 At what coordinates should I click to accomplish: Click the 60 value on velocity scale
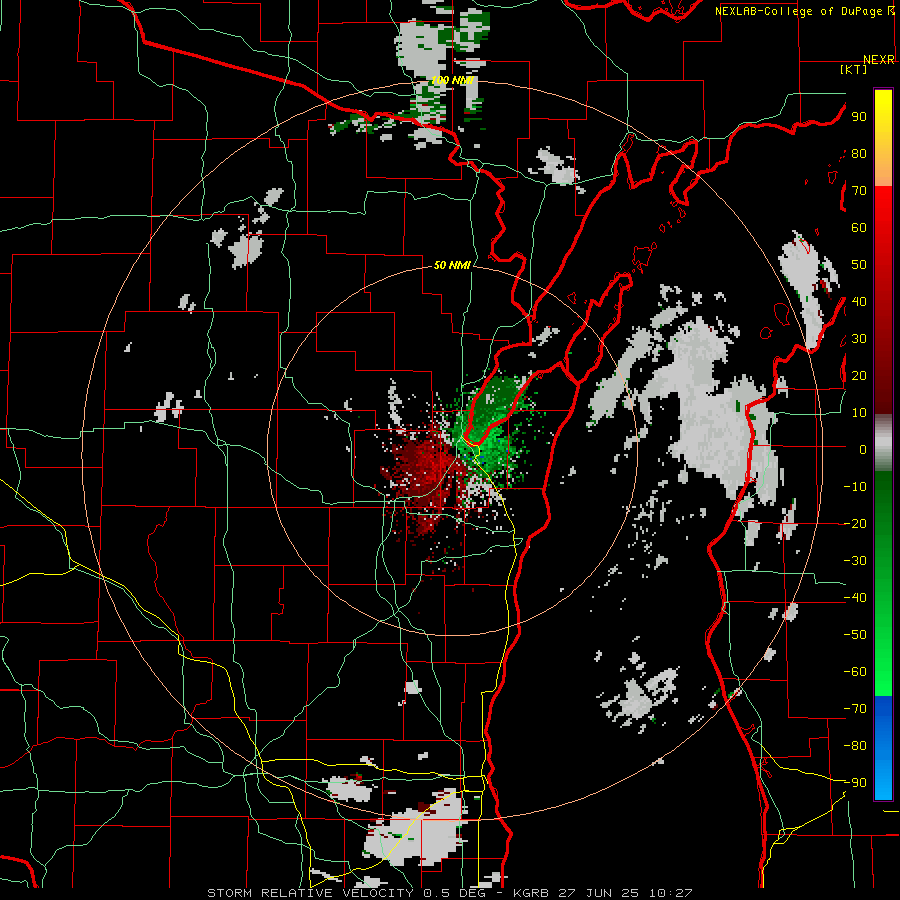tap(859, 228)
